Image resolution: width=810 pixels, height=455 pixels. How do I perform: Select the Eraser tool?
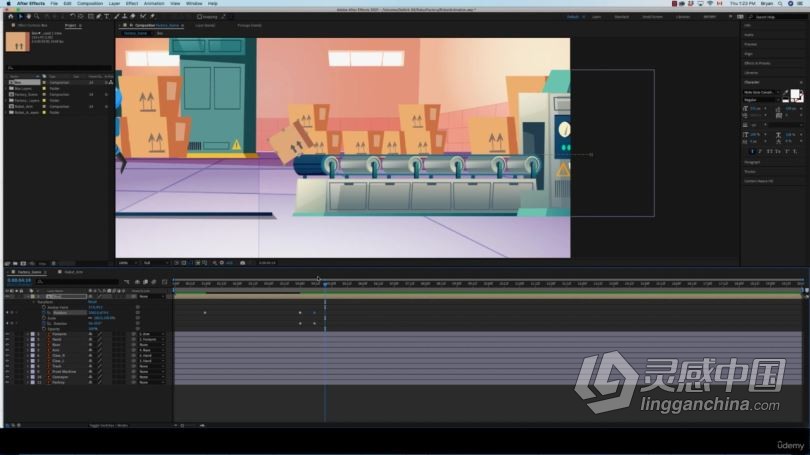[133, 17]
